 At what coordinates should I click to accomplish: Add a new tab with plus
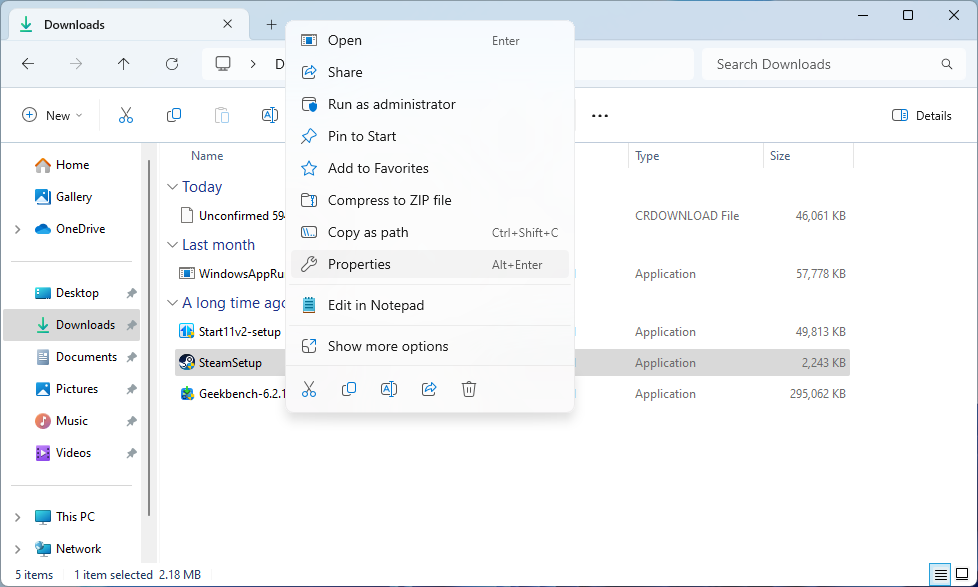[271, 24]
